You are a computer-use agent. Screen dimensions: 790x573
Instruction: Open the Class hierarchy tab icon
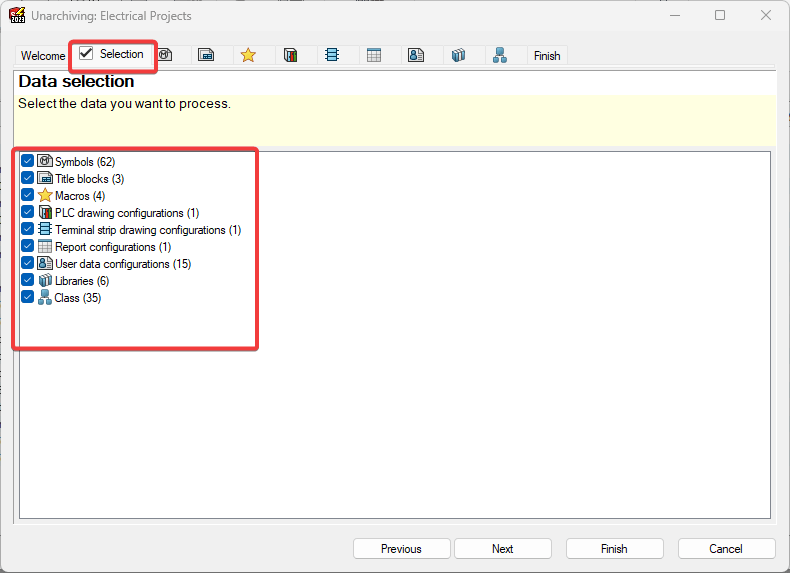pos(500,55)
